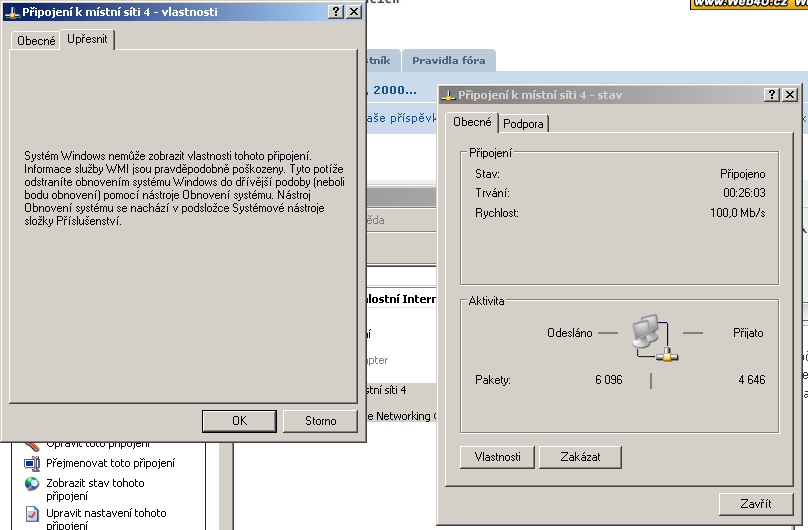
Task: Open Přejmenovat toto připojení link
Action: pyautogui.click(x=110, y=463)
